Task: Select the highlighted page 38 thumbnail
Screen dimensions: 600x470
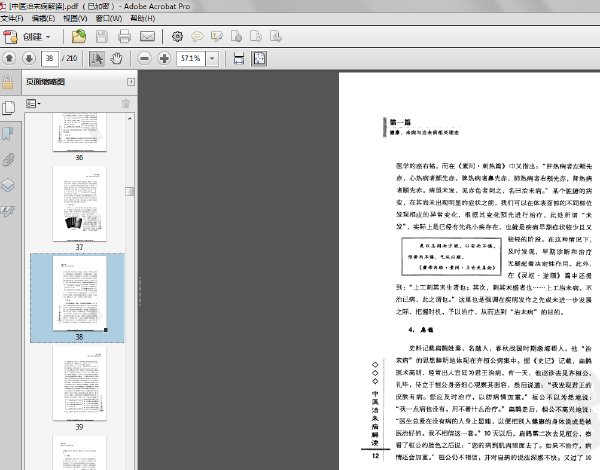Action: coord(80,293)
